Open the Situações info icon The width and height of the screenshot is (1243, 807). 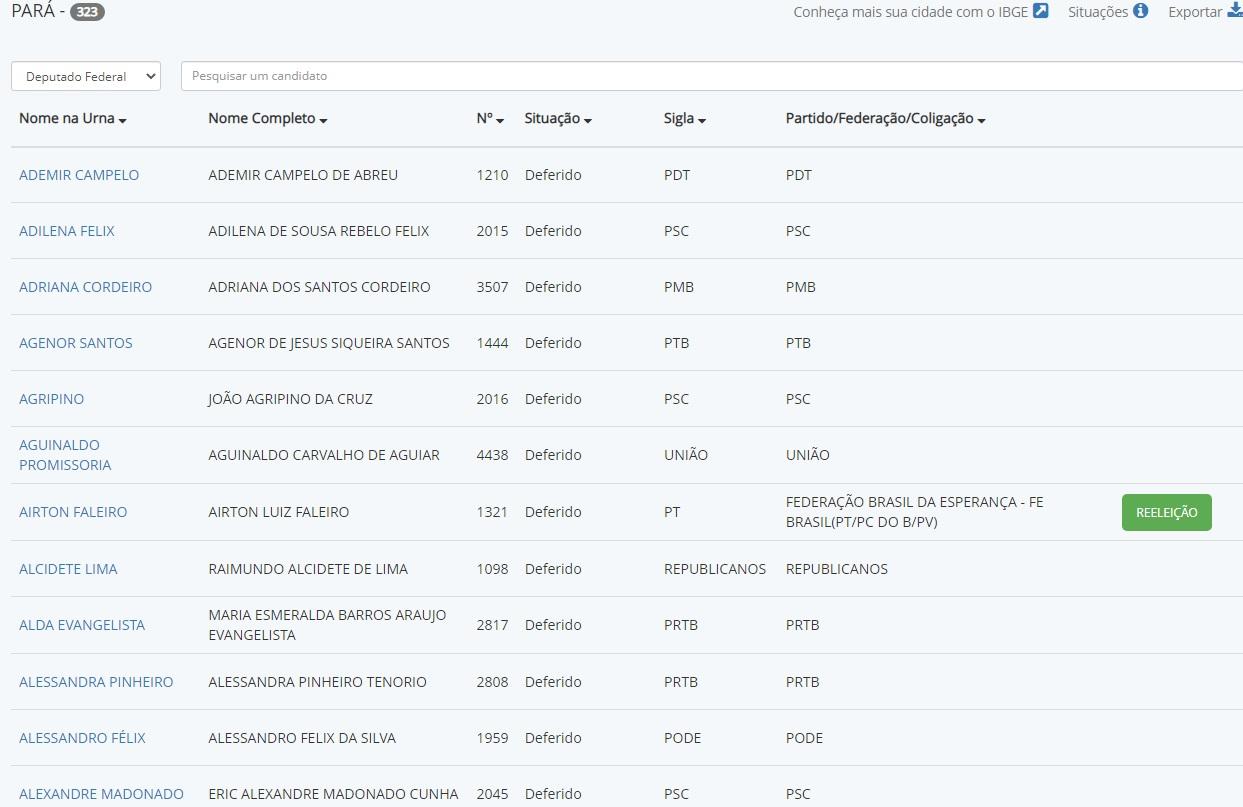(x=1140, y=12)
